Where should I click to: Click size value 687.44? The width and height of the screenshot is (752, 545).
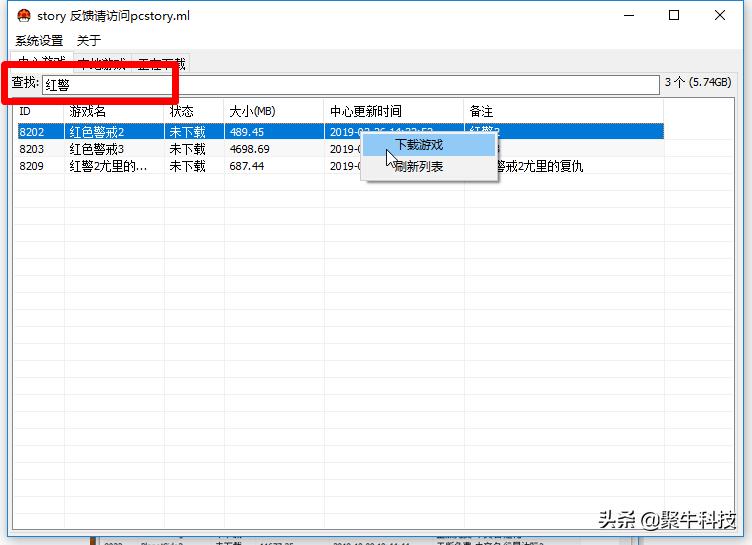pyautogui.click(x=247, y=166)
